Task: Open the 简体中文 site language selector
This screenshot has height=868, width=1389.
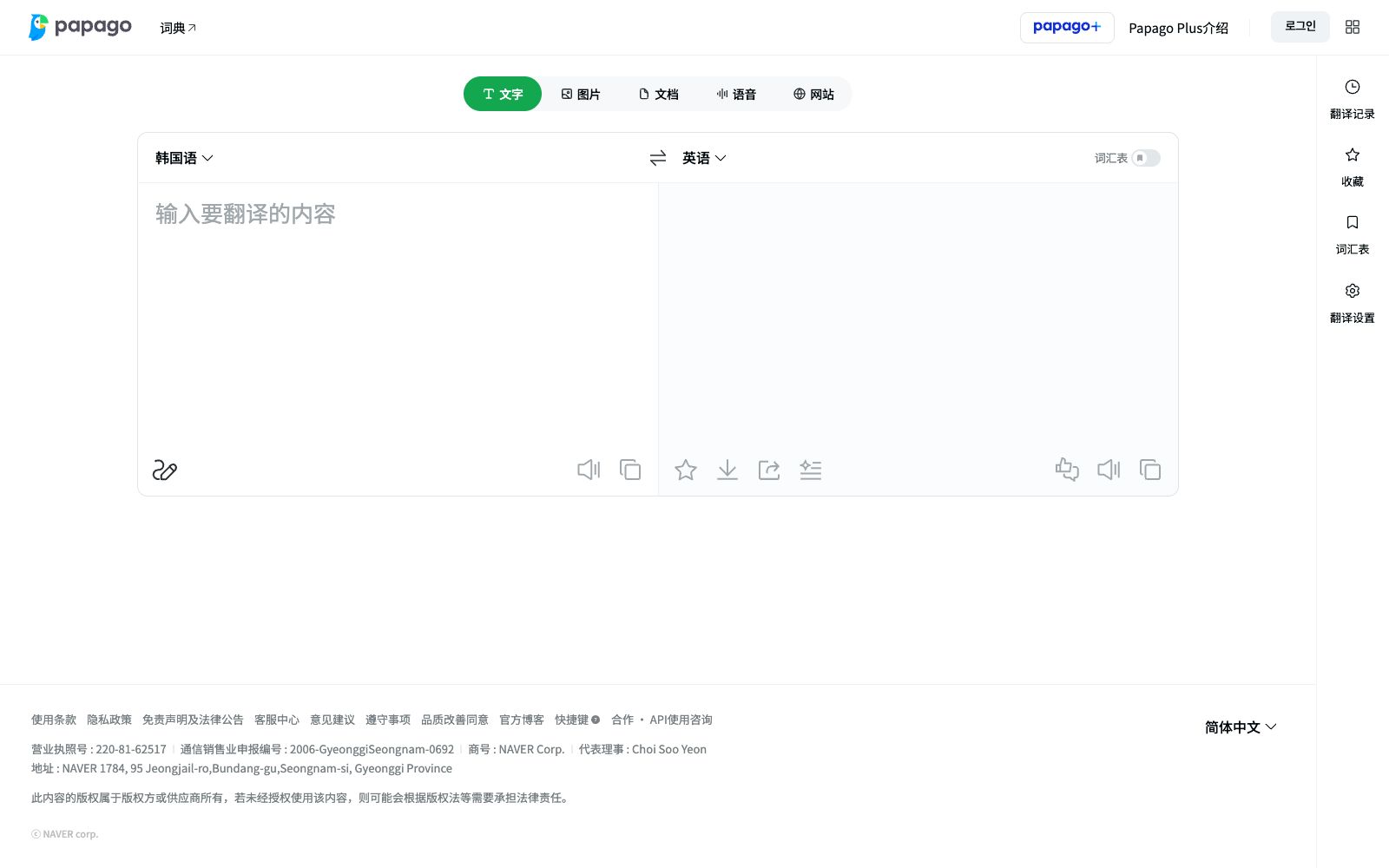Action: (1241, 727)
